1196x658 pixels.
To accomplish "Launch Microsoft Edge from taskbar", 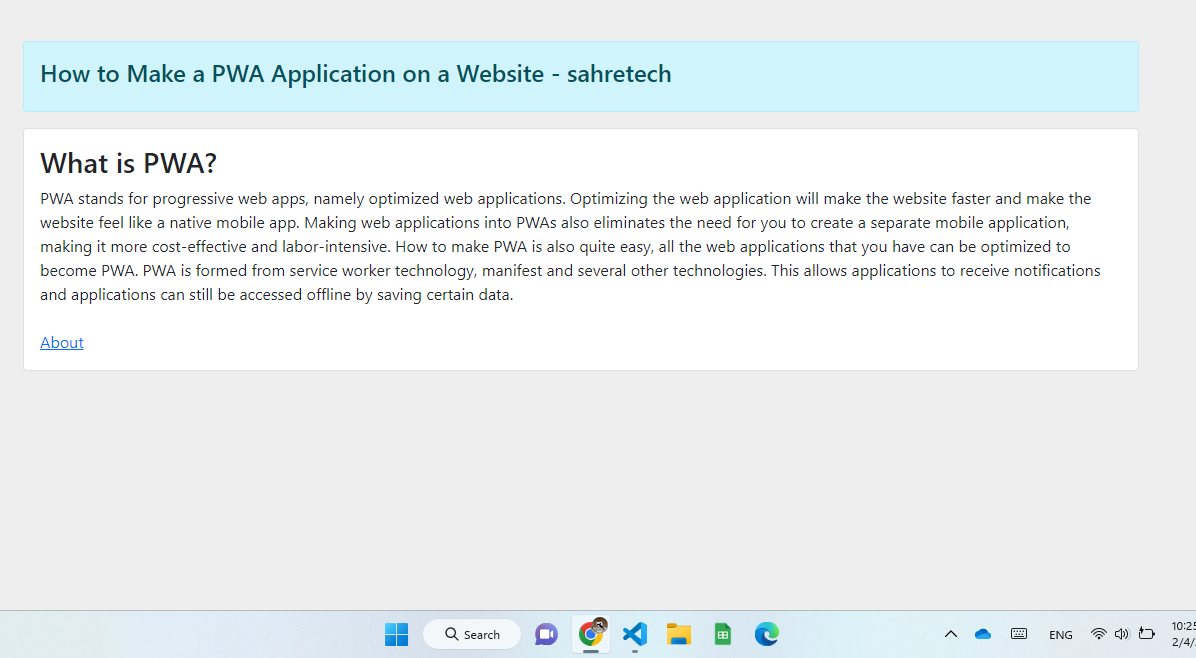I will (x=767, y=634).
